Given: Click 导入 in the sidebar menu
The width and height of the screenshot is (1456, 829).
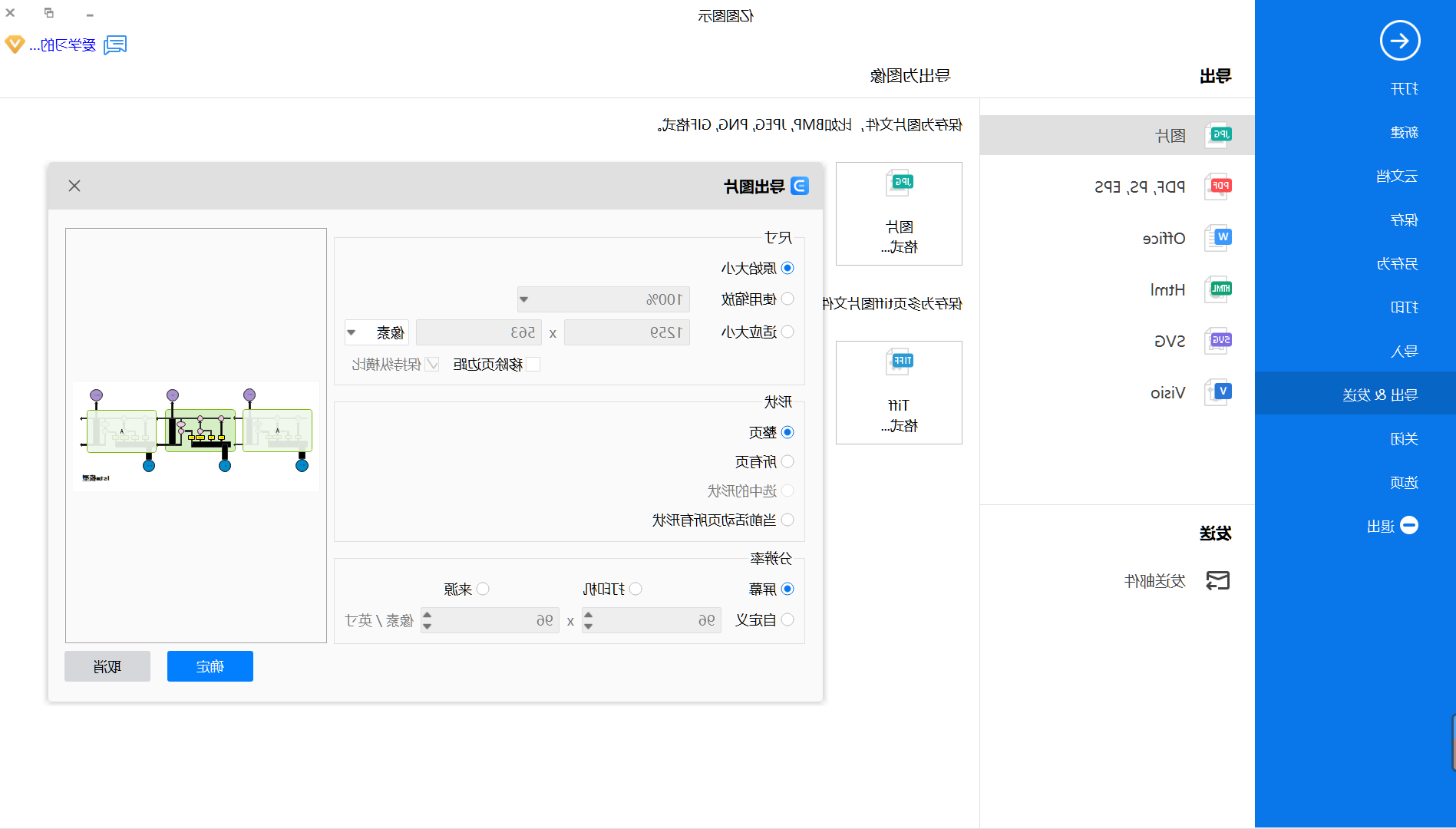Looking at the screenshot, I should pyautogui.click(x=1404, y=352).
